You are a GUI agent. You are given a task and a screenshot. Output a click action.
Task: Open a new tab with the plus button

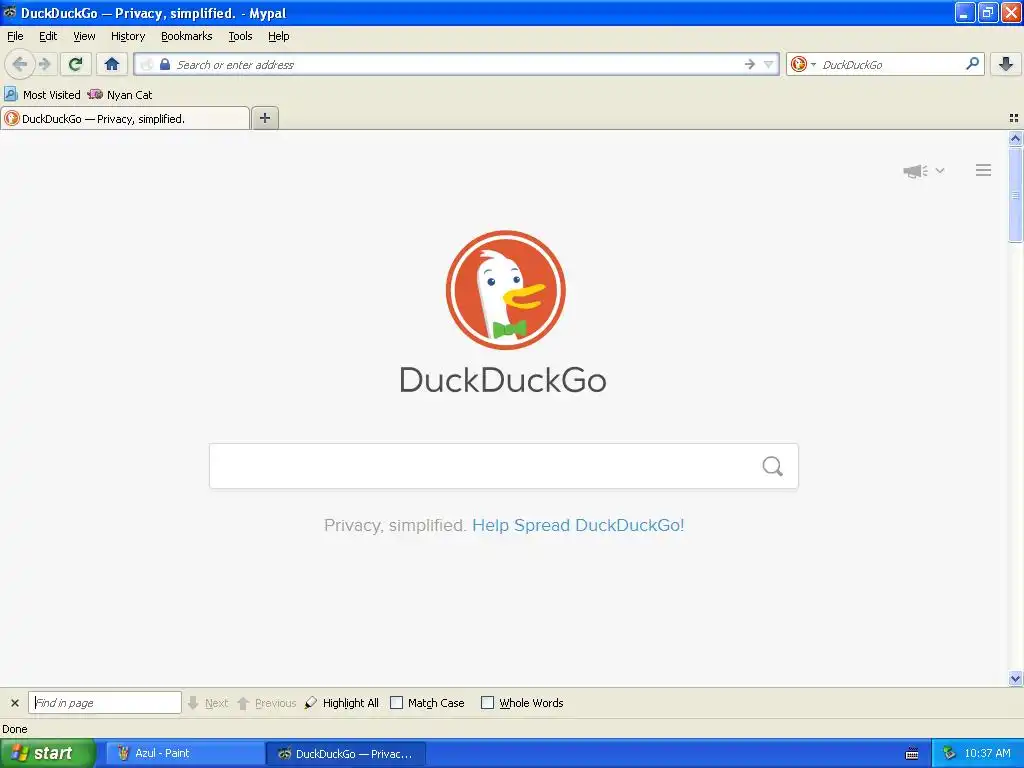point(264,118)
